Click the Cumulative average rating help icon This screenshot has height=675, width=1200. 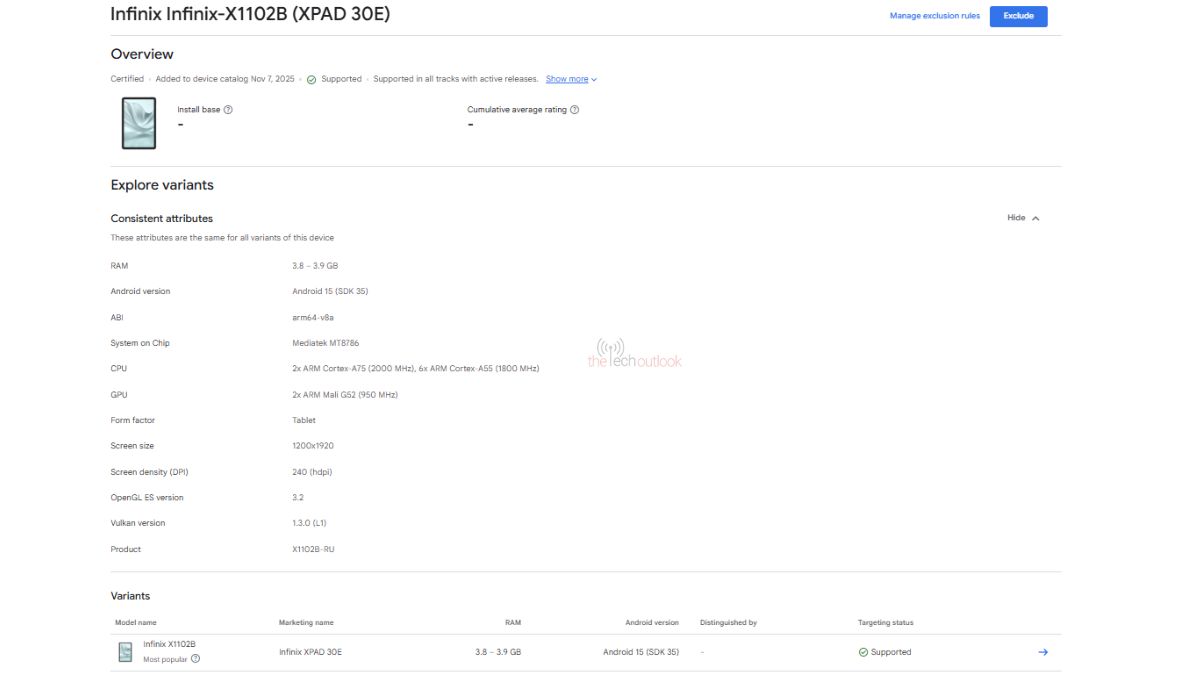(x=574, y=110)
